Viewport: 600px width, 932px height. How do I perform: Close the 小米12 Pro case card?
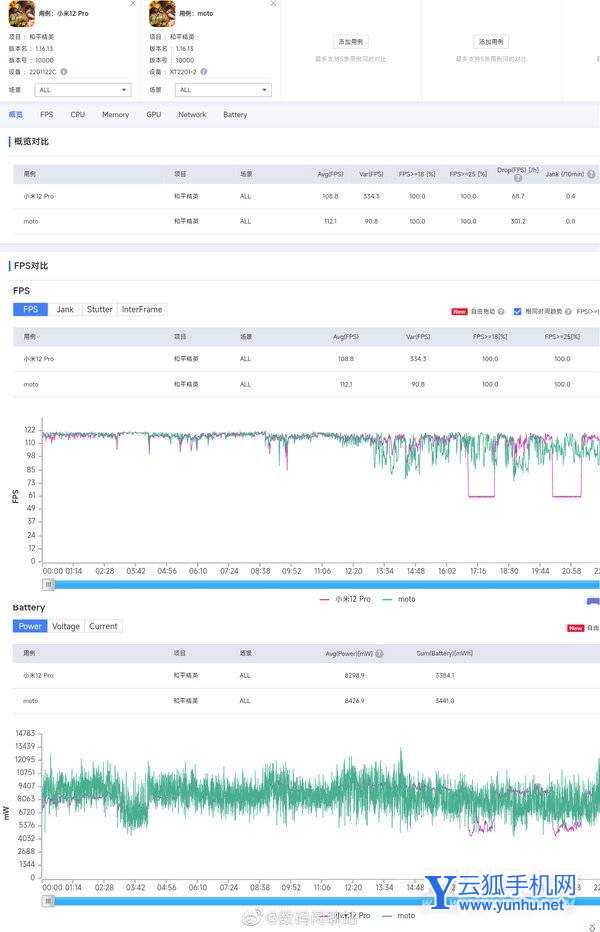(133, 4)
